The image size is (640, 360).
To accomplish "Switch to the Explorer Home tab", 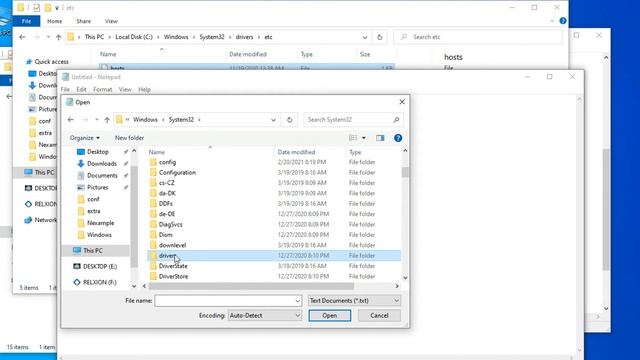I will [55, 21].
